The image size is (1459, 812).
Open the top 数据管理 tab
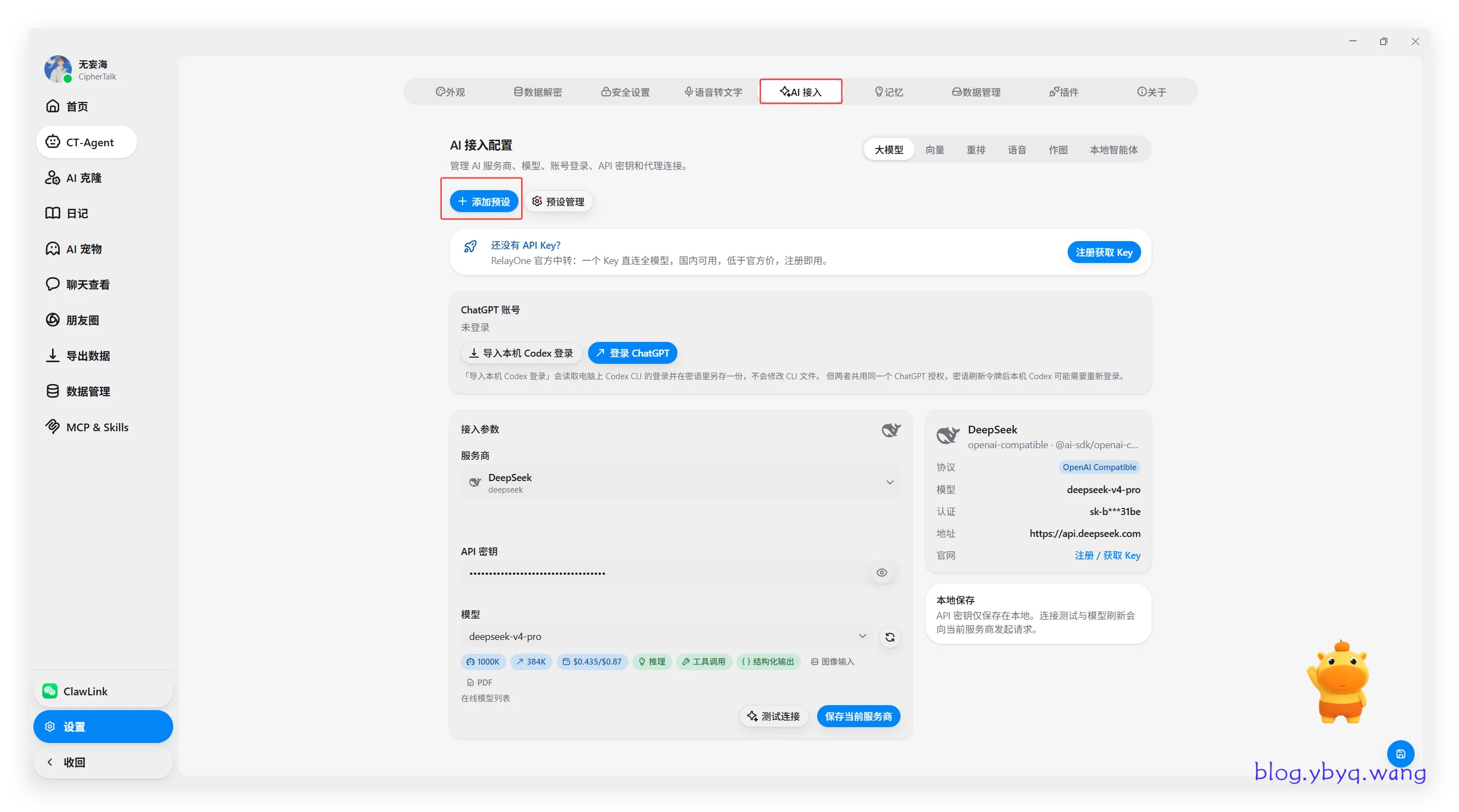coord(977,92)
